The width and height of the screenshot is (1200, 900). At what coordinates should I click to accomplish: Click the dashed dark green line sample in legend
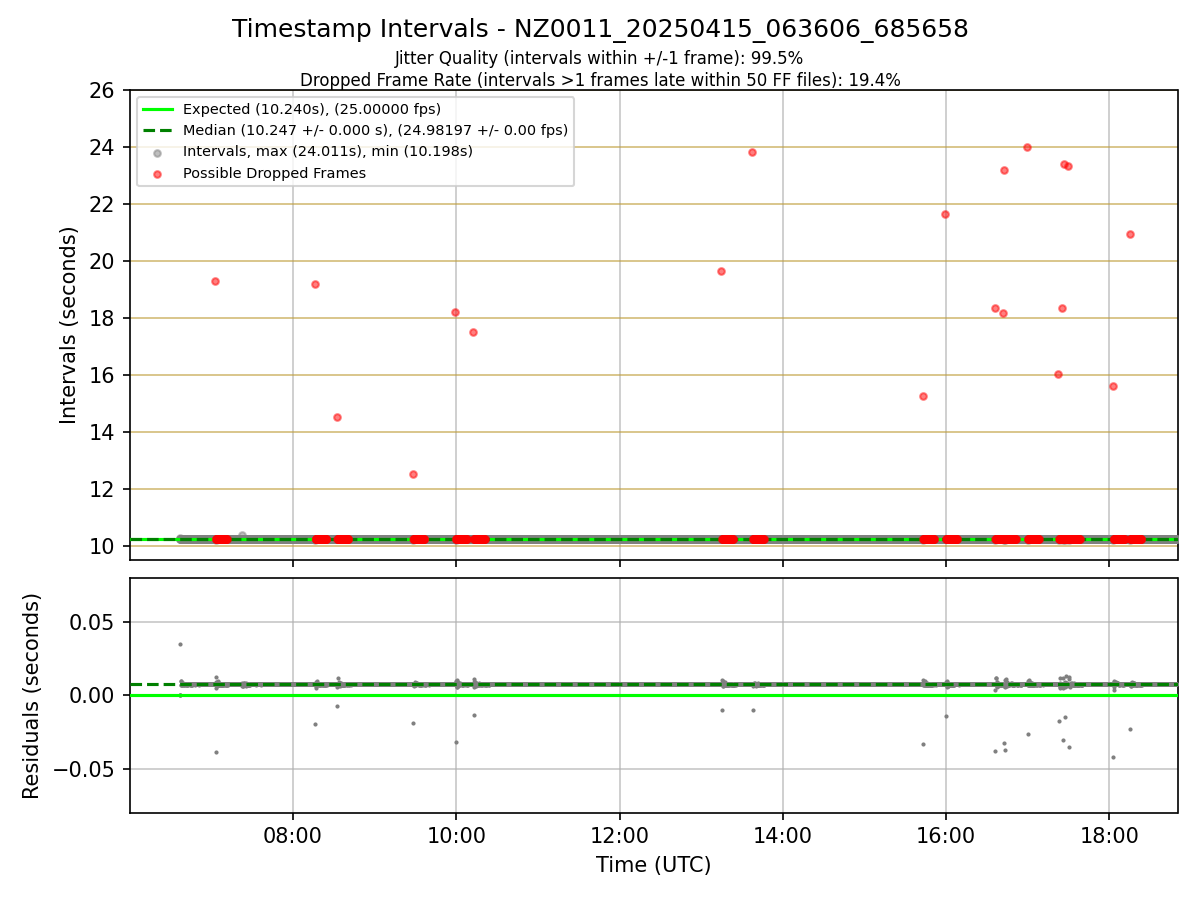coord(158,130)
